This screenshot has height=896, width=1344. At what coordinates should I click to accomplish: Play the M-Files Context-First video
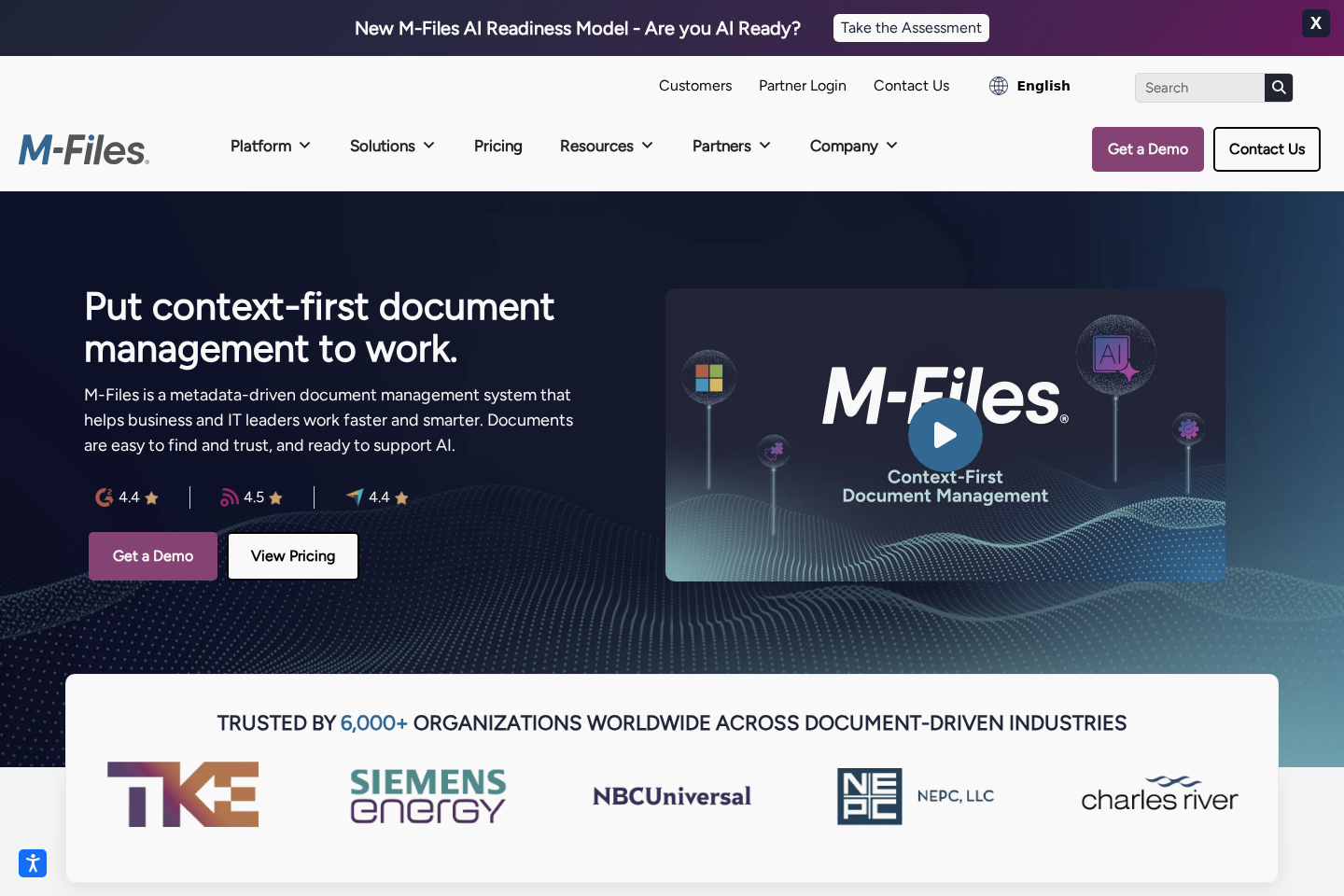click(x=945, y=435)
